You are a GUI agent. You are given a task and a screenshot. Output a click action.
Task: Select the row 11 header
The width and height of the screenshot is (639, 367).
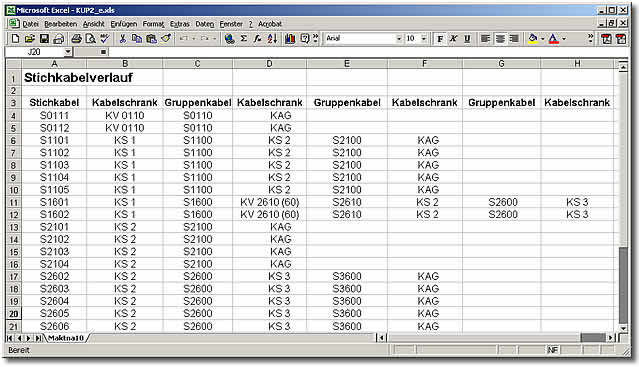13,202
